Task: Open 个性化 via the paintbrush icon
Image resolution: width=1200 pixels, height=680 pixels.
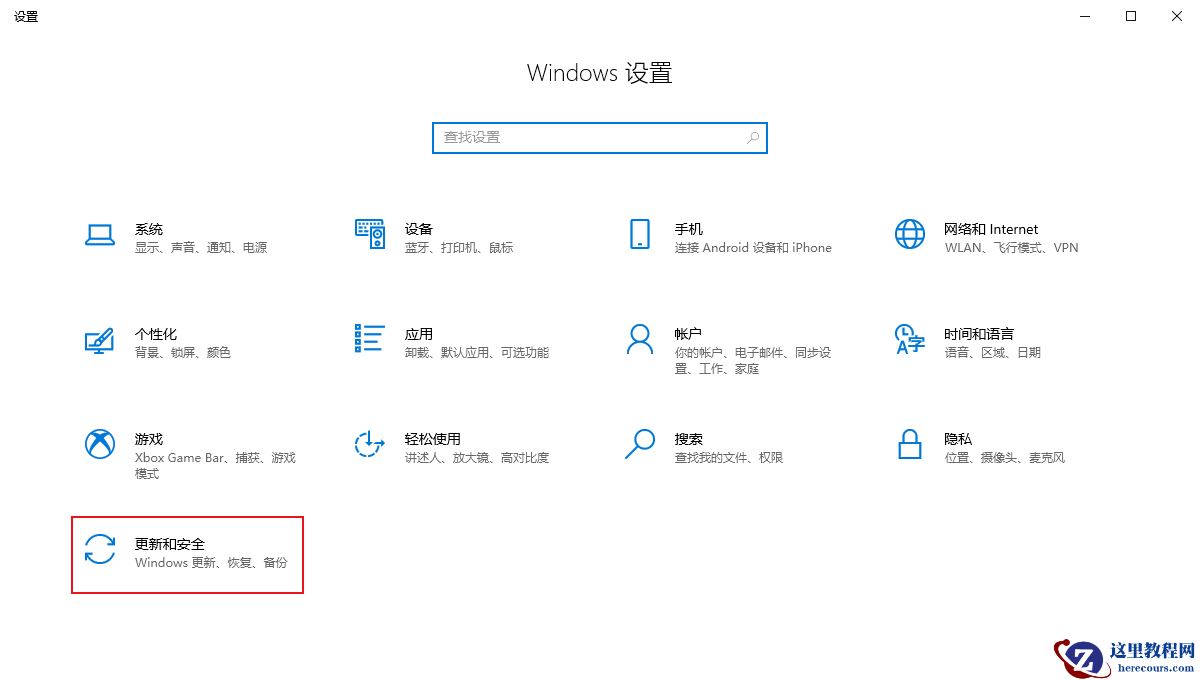Action: point(100,341)
